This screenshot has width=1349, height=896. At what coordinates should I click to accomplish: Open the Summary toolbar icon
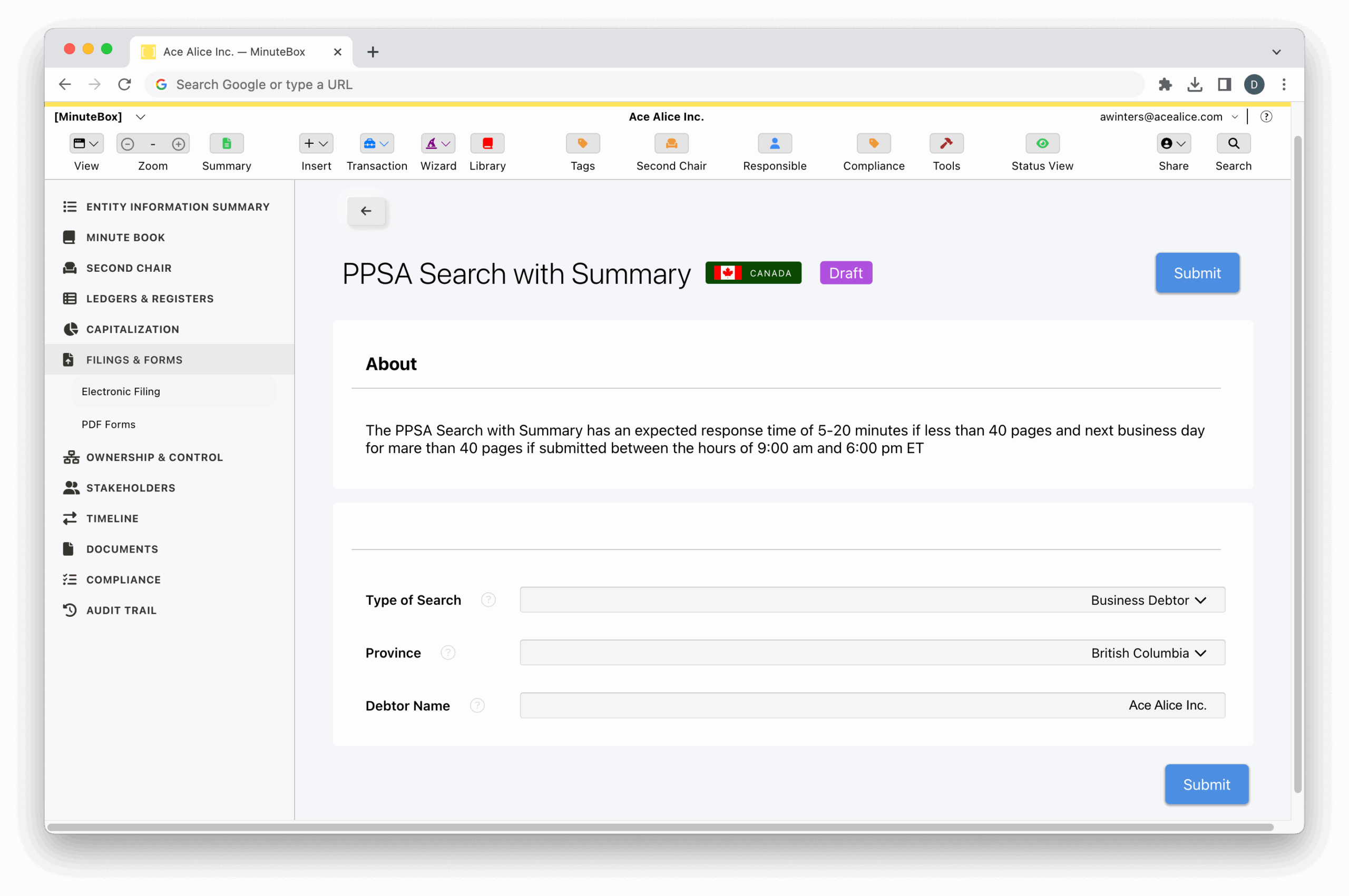click(x=227, y=143)
